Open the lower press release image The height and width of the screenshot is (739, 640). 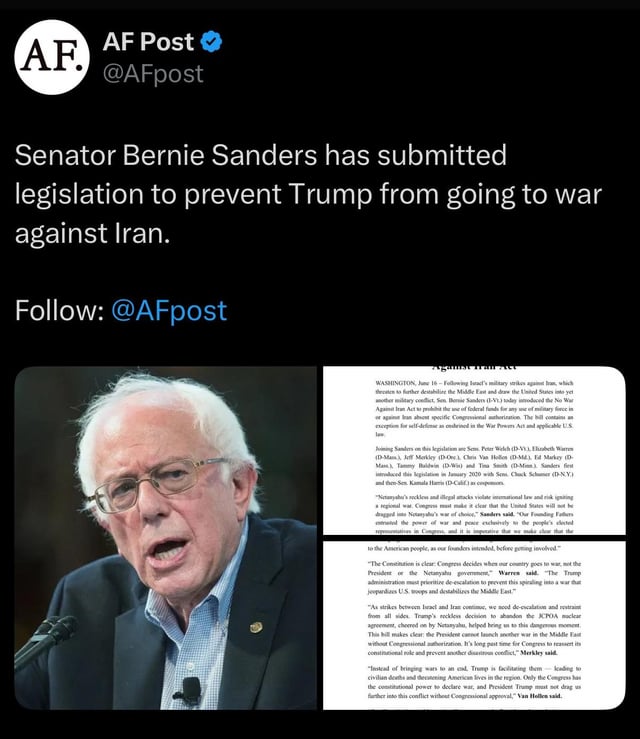point(474,625)
